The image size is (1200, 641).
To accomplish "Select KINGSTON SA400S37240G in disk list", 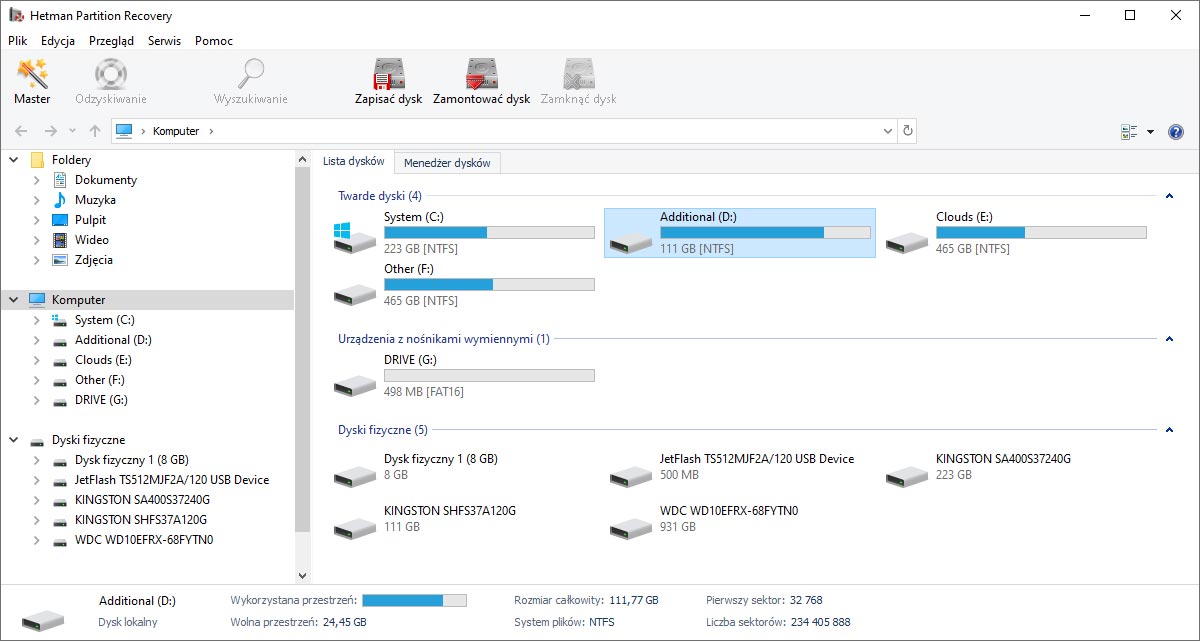I will pyautogui.click(x=1015, y=467).
